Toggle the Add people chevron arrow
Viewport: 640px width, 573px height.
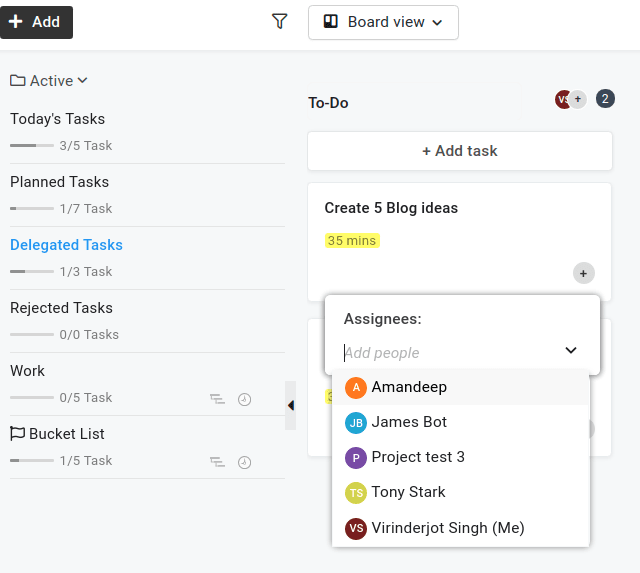click(571, 350)
